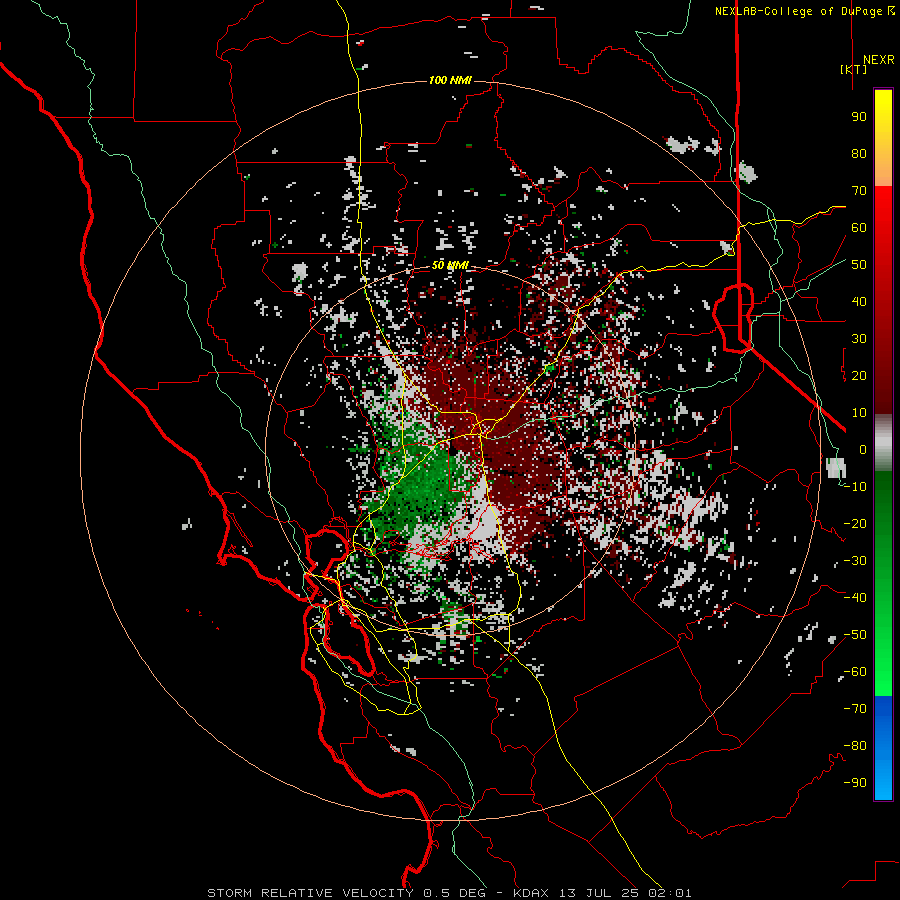900x900 pixels.
Task: Click the 30 value on velocity scale
Action: pyautogui.click(x=859, y=339)
